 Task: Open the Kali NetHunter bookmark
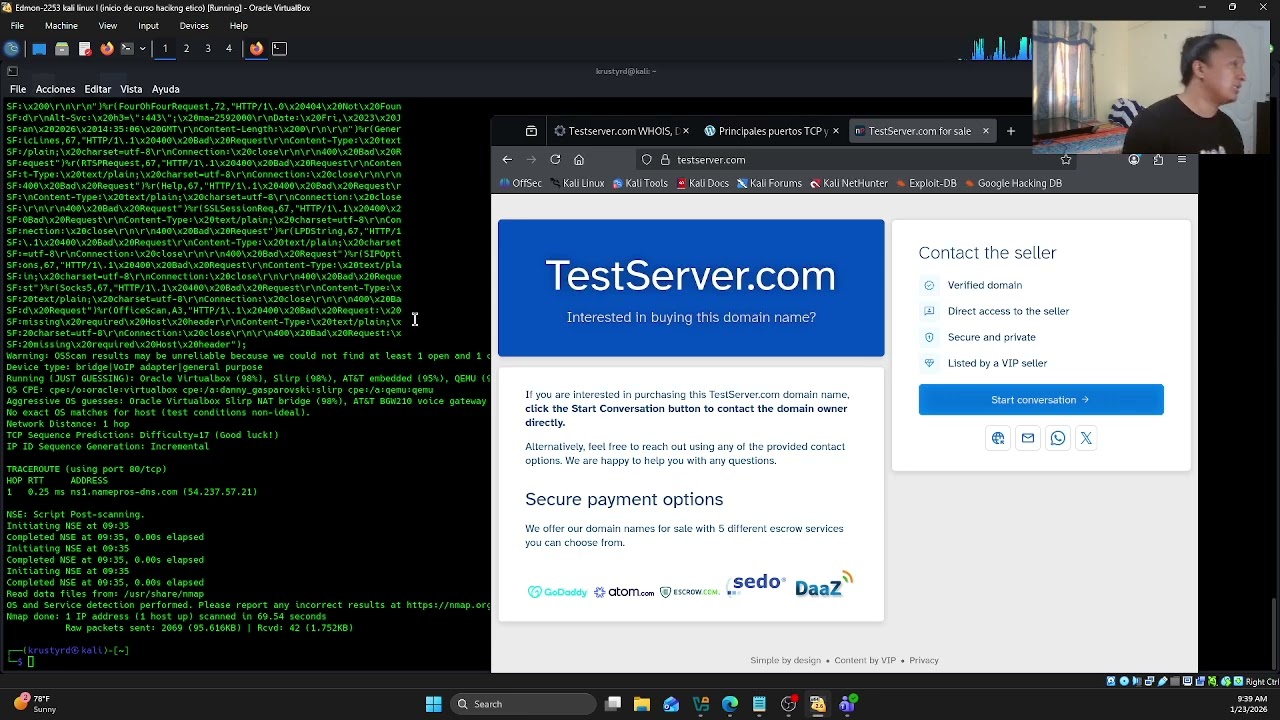[x=849, y=183]
